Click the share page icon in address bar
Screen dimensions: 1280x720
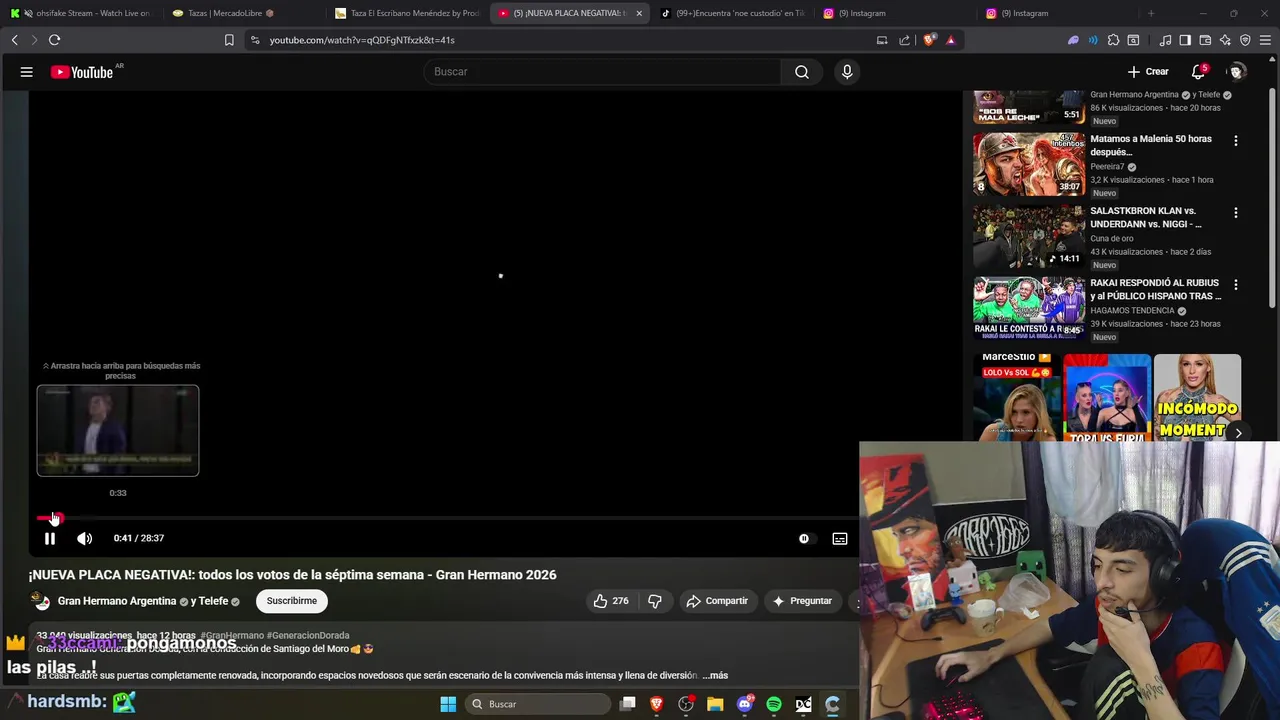click(904, 40)
